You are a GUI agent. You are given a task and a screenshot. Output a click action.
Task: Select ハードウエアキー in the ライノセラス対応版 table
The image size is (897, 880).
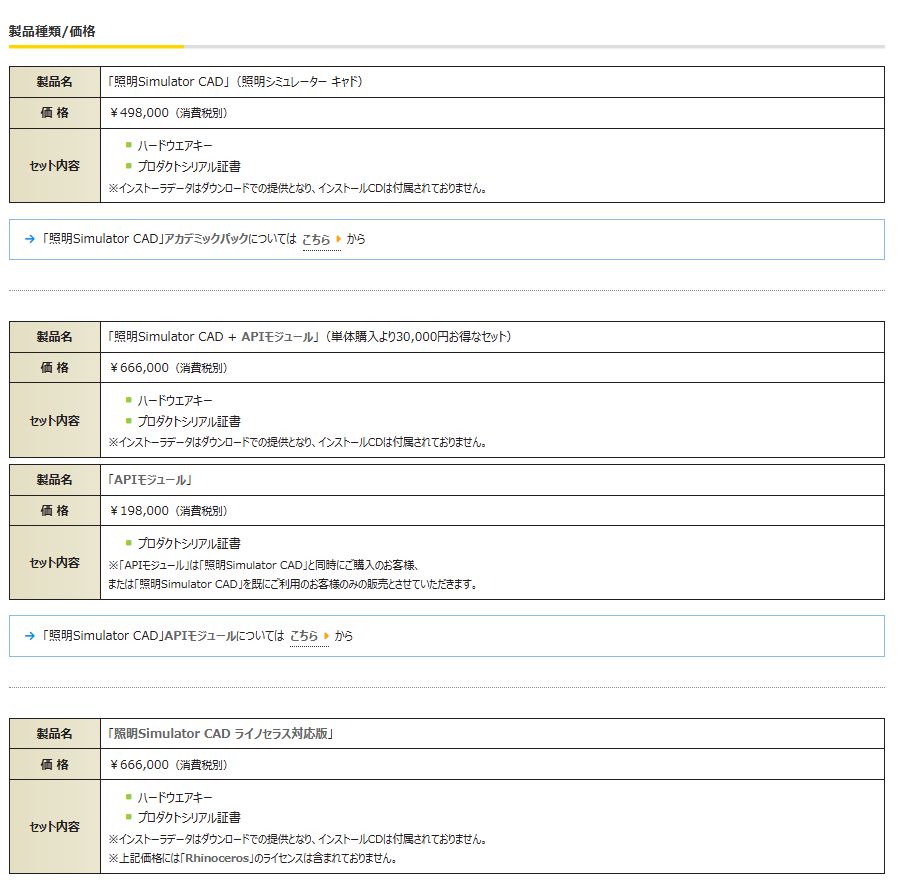(174, 798)
